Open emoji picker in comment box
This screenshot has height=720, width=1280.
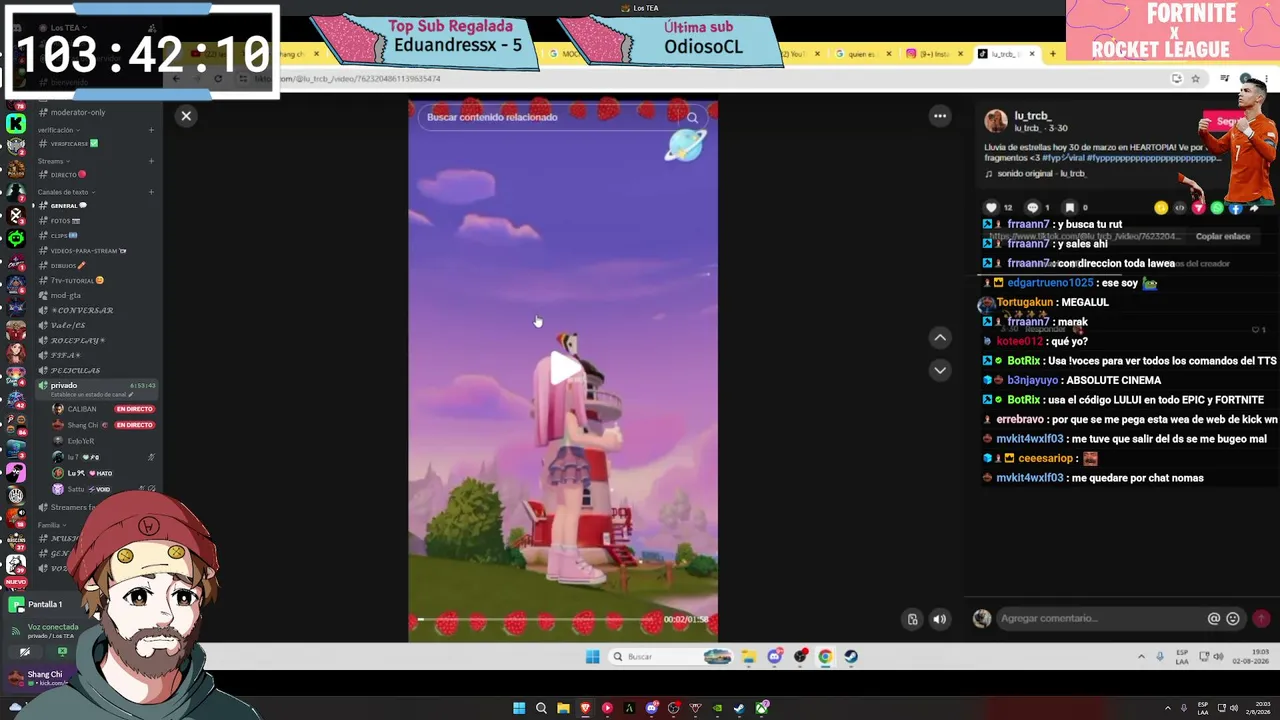[x=1233, y=619]
